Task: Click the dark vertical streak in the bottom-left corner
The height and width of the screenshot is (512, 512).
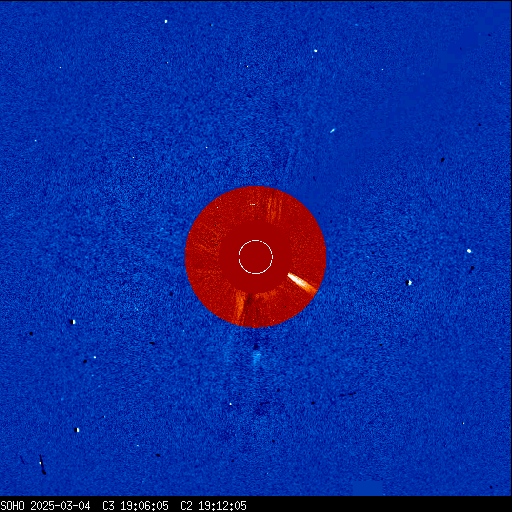Action: (x=42, y=464)
